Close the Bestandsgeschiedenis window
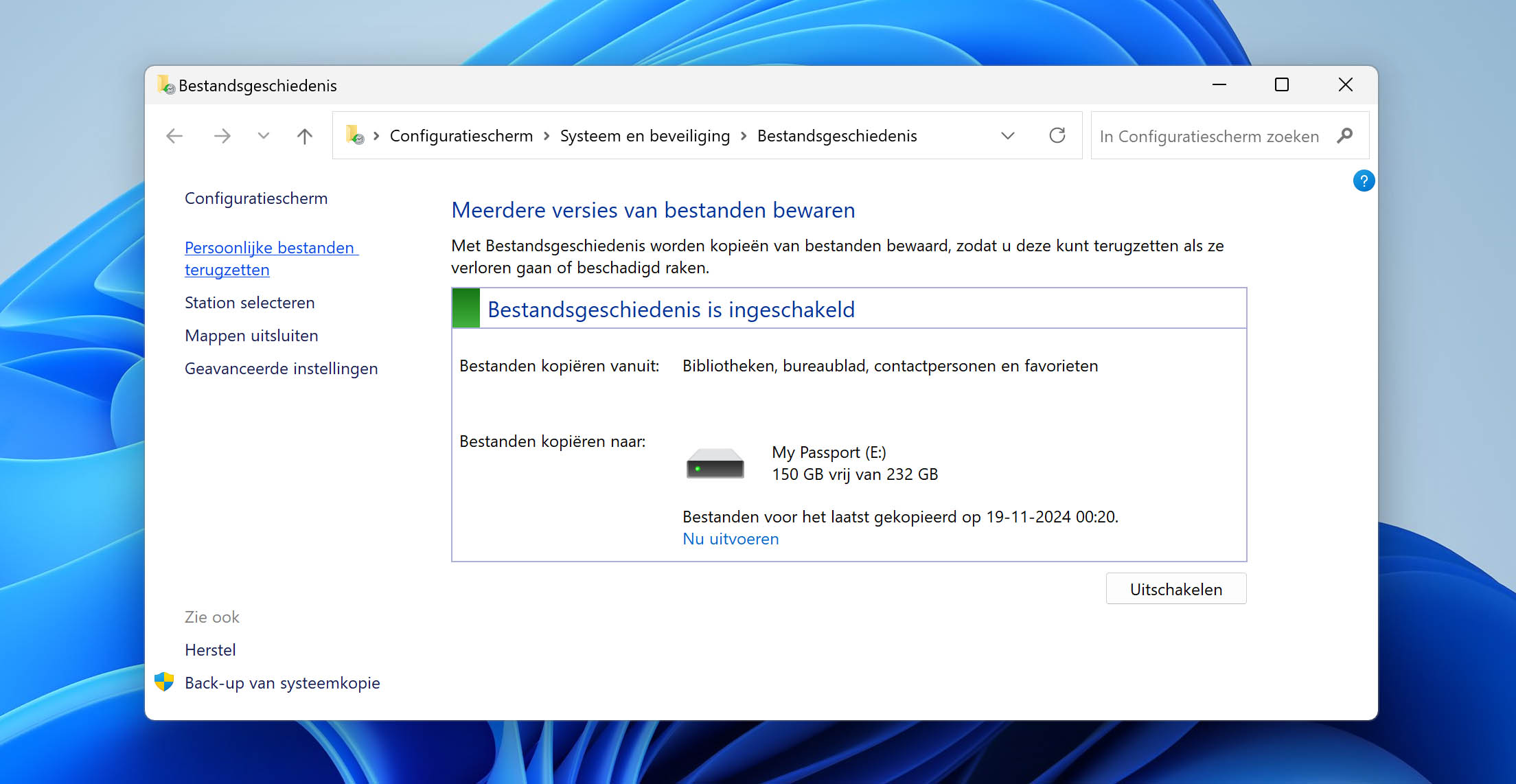Screen dimensions: 1516x784 coord(1346,84)
